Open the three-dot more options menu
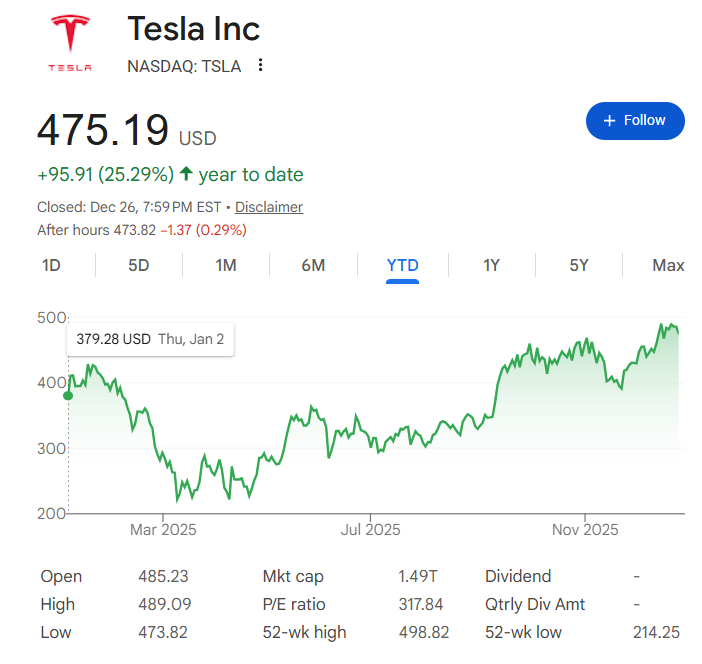This screenshot has width=702, height=664. [260, 66]
